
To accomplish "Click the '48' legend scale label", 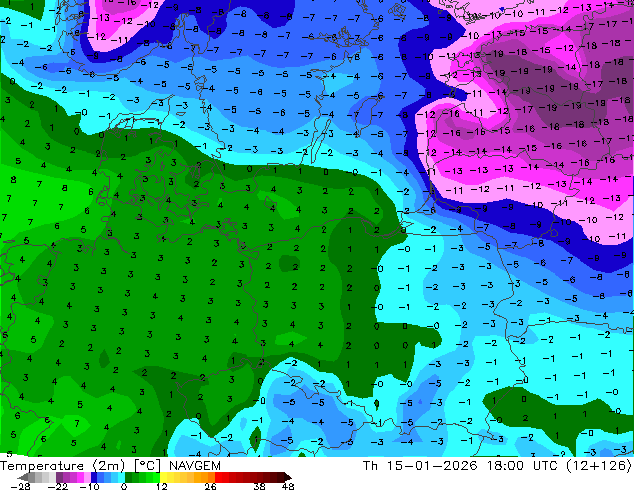I will point(288,486).
